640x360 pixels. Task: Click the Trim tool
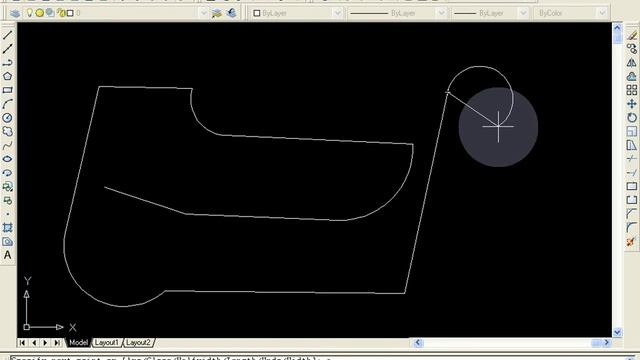tap(632, 159)
